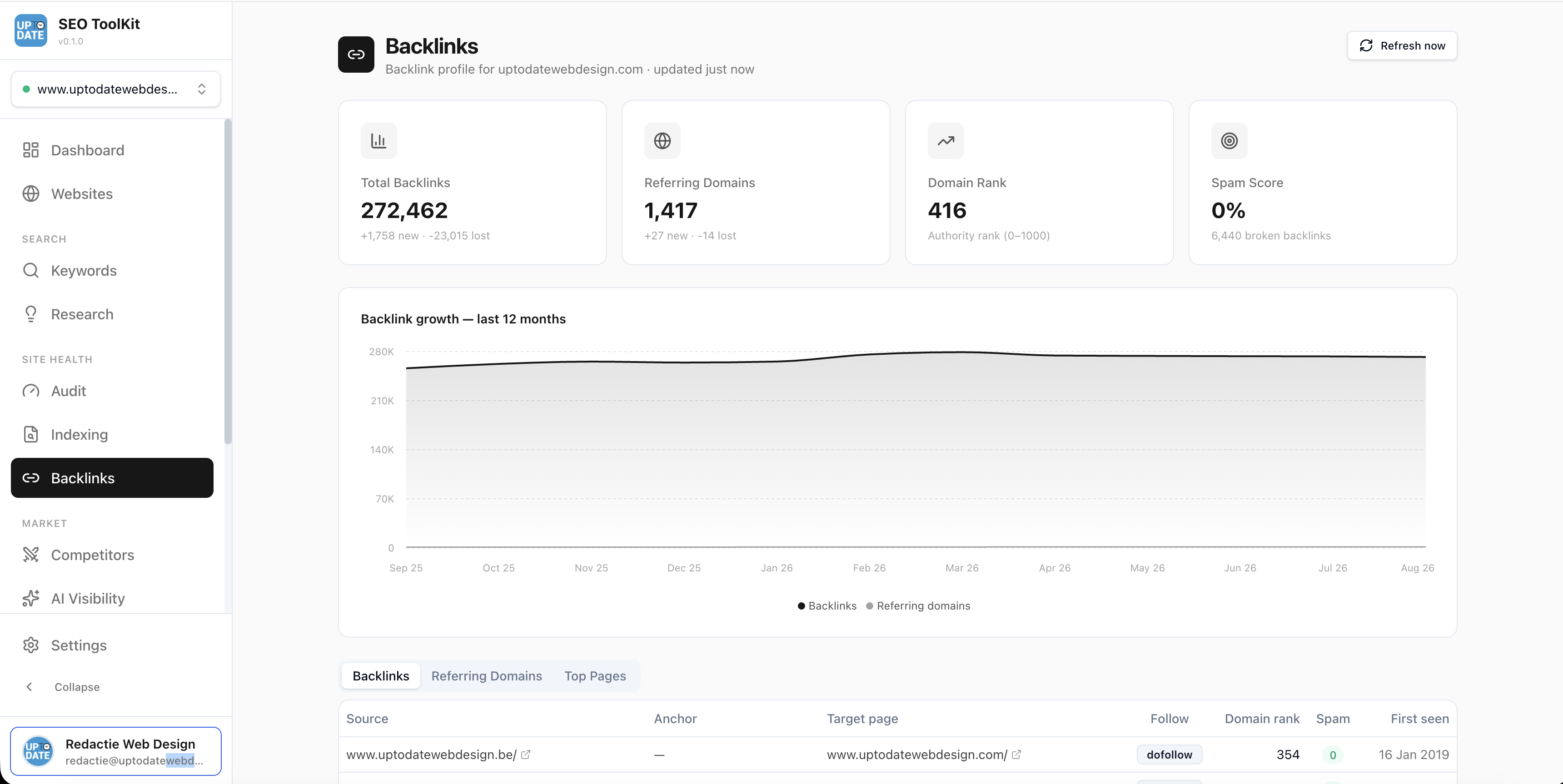This screenshot has height=784, width=1563.
Task: Click the www.uptodatewebdesign.com/ target link
Action: coord(917,754)
